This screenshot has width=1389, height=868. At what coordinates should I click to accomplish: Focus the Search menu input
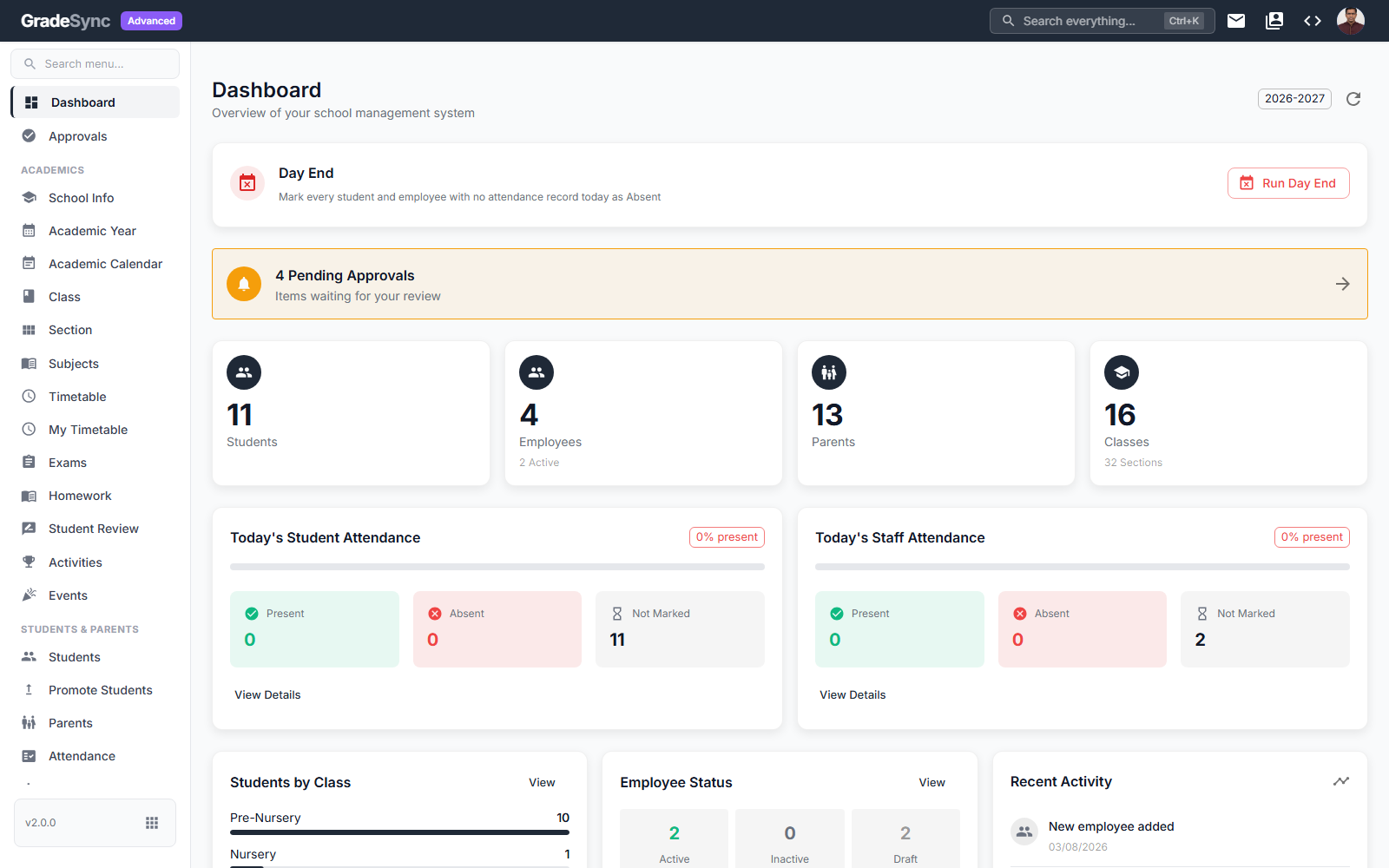(x=95, y=64)
